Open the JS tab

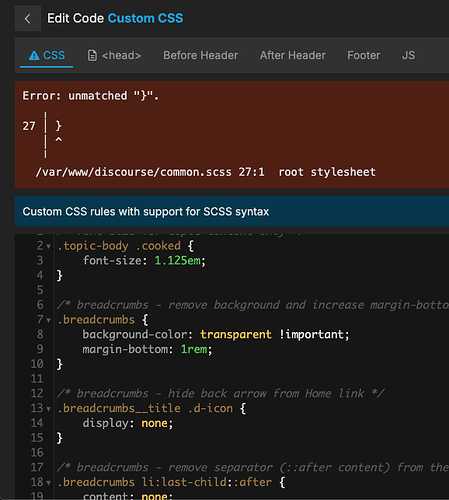(x=408, y=55)
